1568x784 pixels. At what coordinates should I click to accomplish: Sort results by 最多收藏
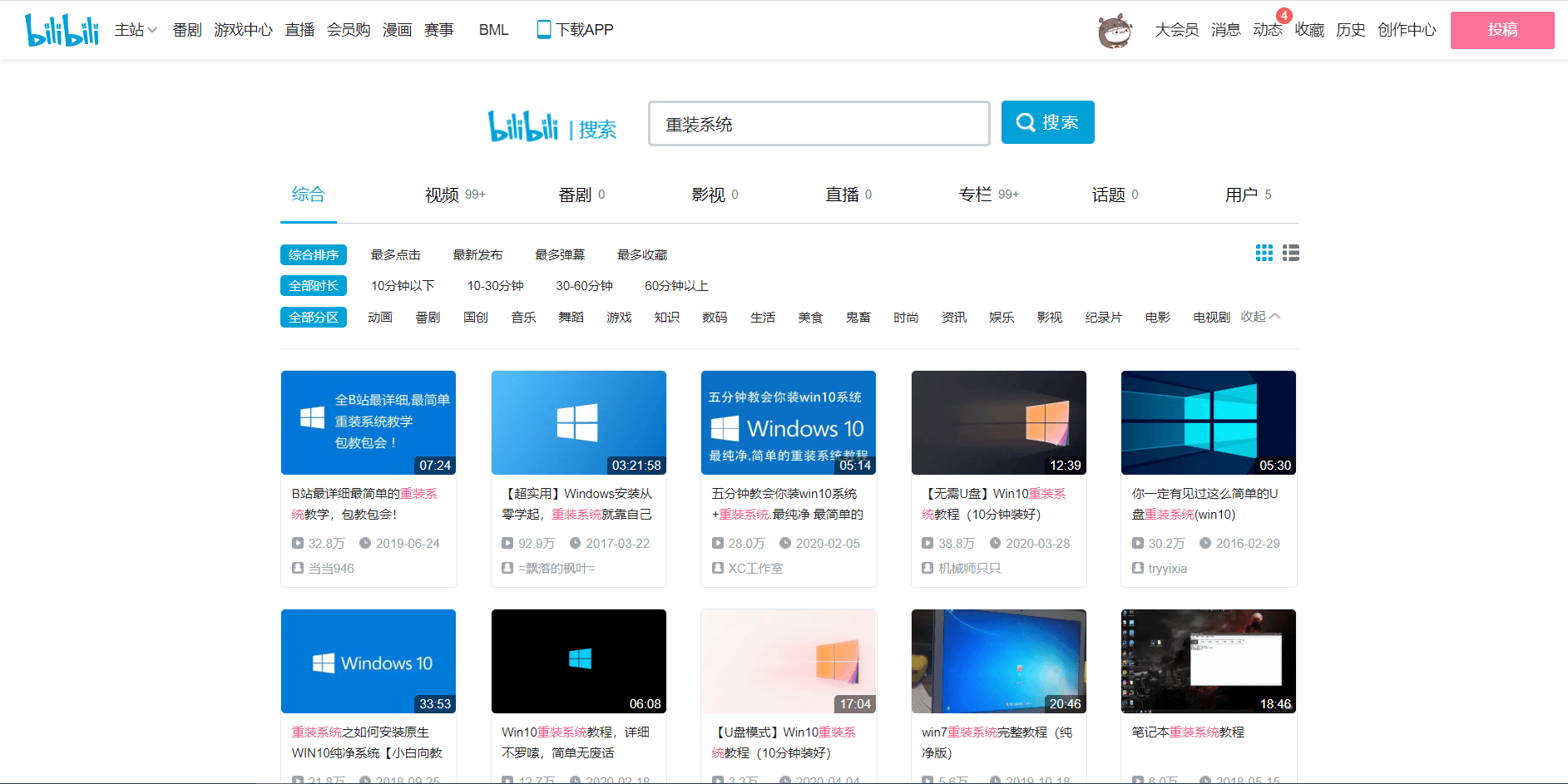point(642,255)
